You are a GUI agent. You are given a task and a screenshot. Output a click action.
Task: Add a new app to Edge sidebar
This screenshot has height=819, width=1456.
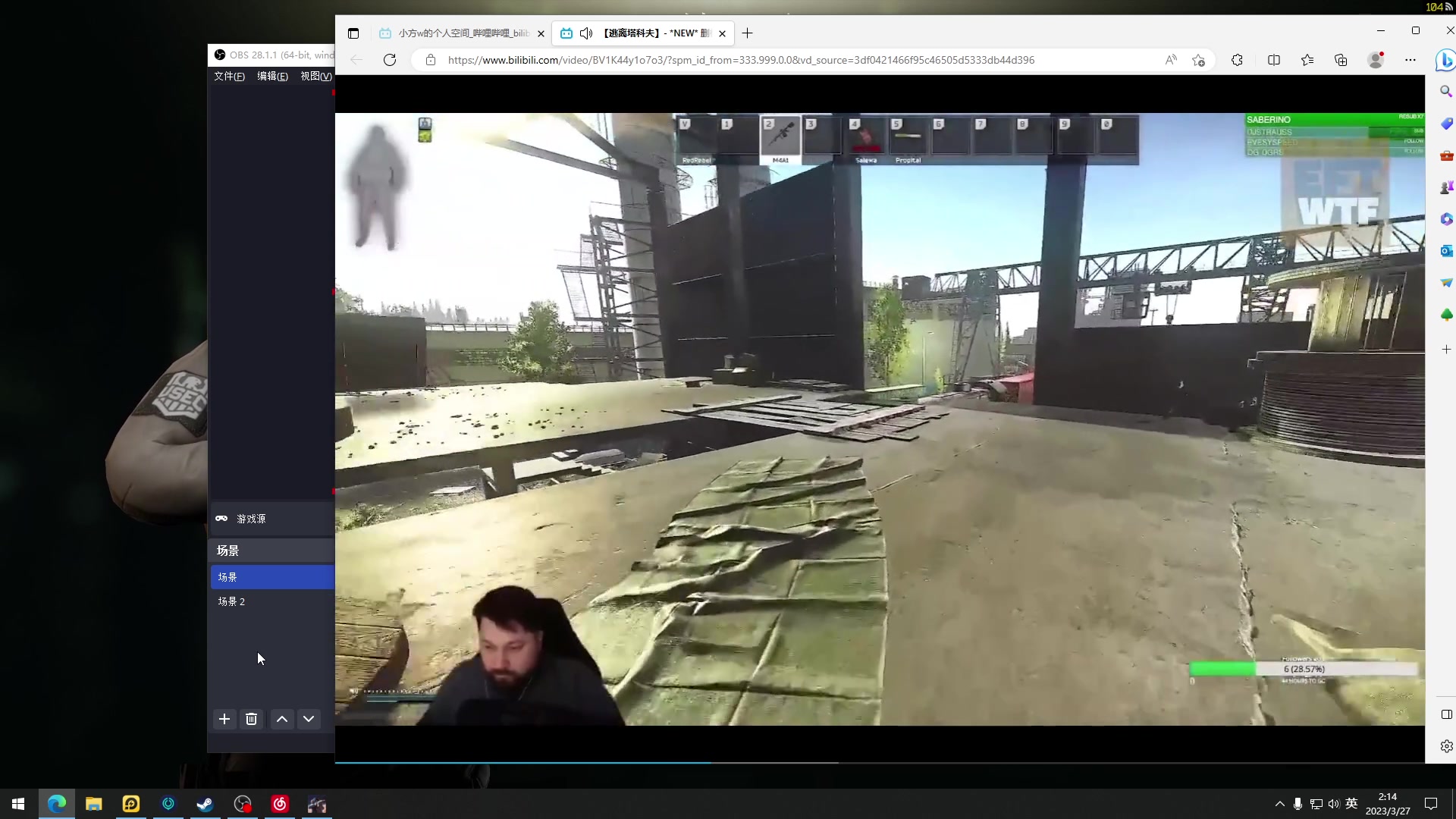click(1446, 350)
